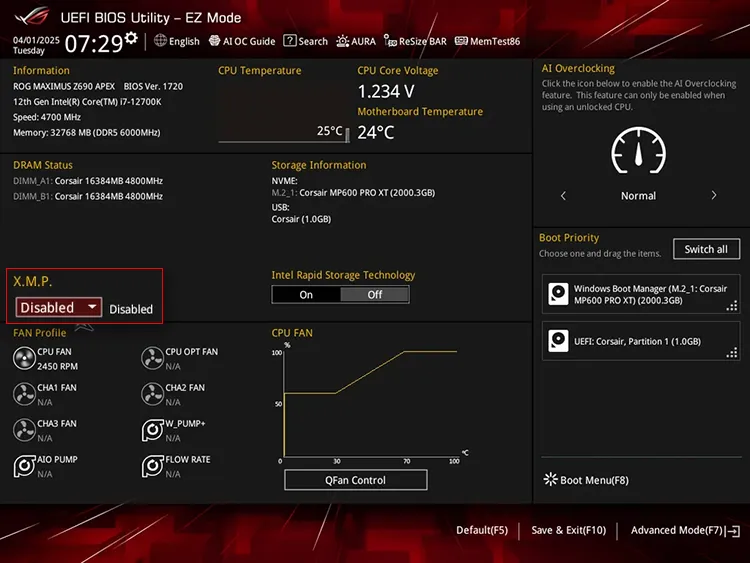Click the UEFI Corsair disk icon
The image size is (750, 563).
[558, 341]
